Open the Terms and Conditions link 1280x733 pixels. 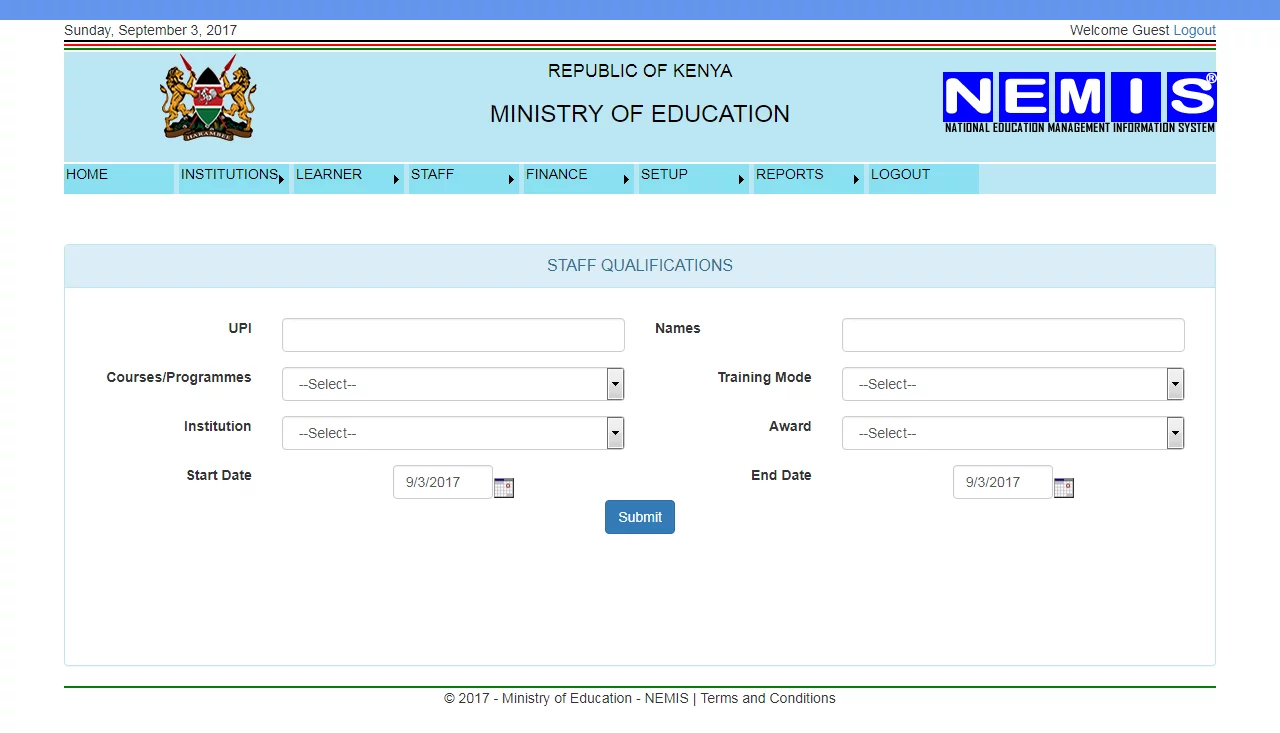point(767,698)
